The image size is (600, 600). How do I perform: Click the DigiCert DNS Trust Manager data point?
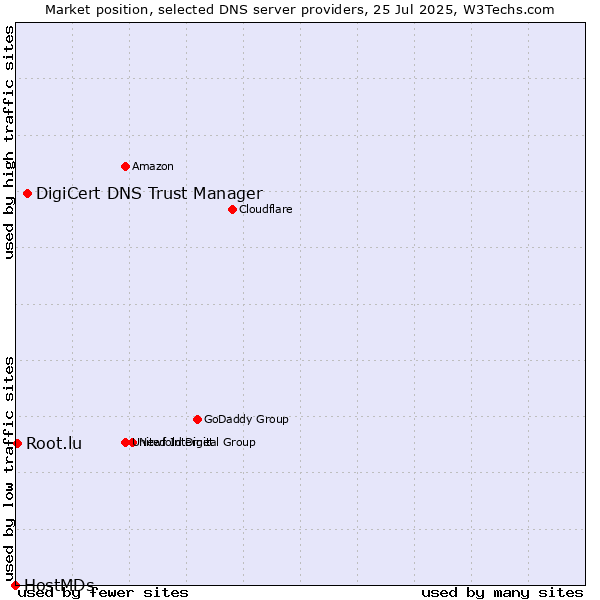[27, 194]
